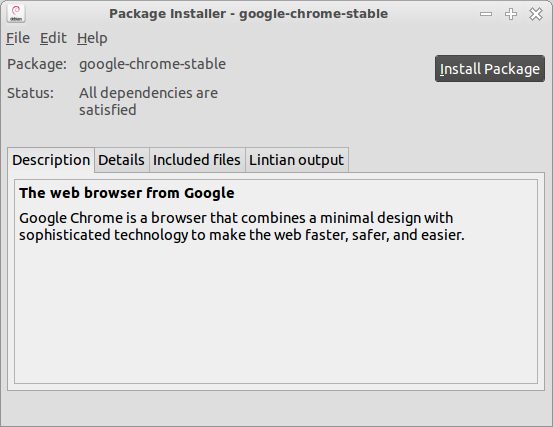553x427 pixels.
Task: Click the window title 'Package Installer - google-chrome-stable'
Action: click(x=248, y=14)
